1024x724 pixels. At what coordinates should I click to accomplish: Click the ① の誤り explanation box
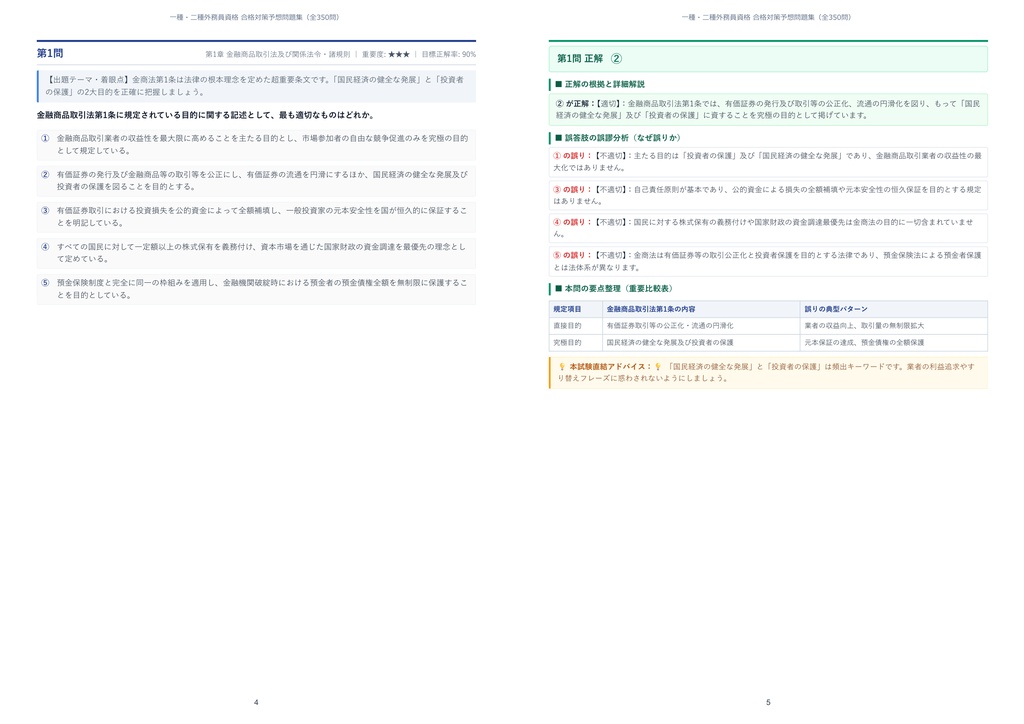pyautogui.click(x=768, y=162)
